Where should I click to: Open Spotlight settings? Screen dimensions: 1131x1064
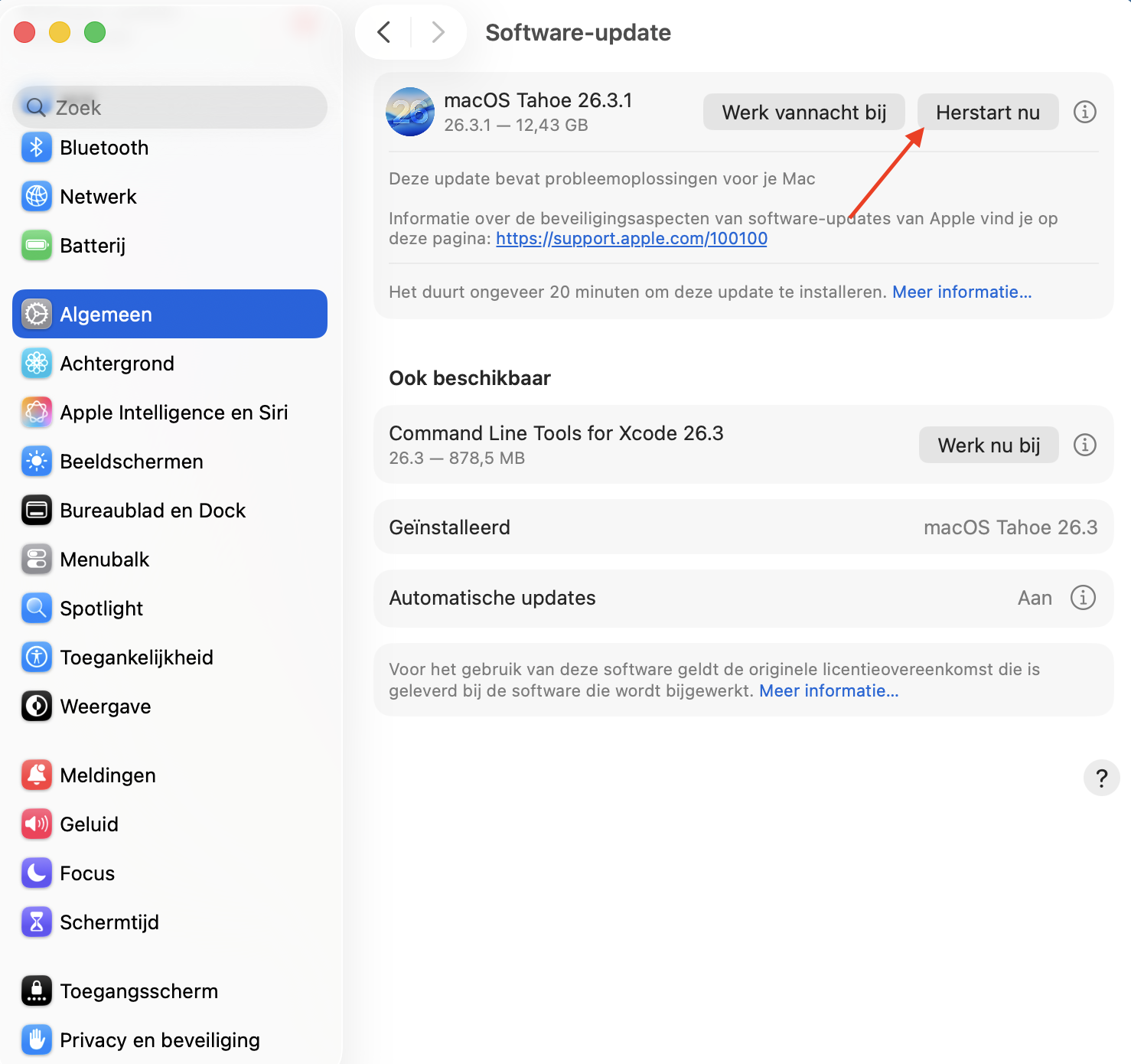pyautogui.click(x=101, y=608)
